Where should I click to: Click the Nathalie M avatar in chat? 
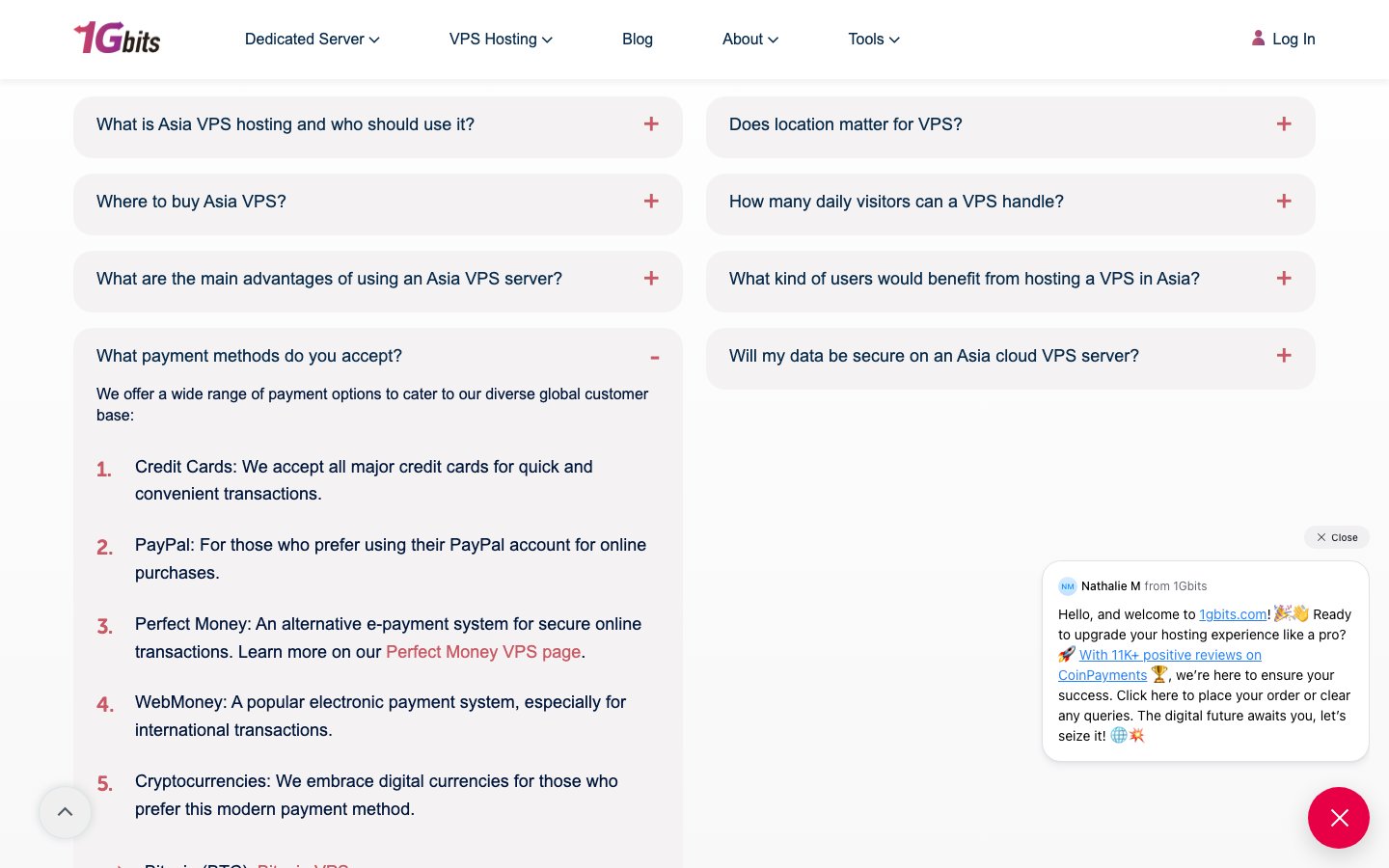(x=1067, y=586)
